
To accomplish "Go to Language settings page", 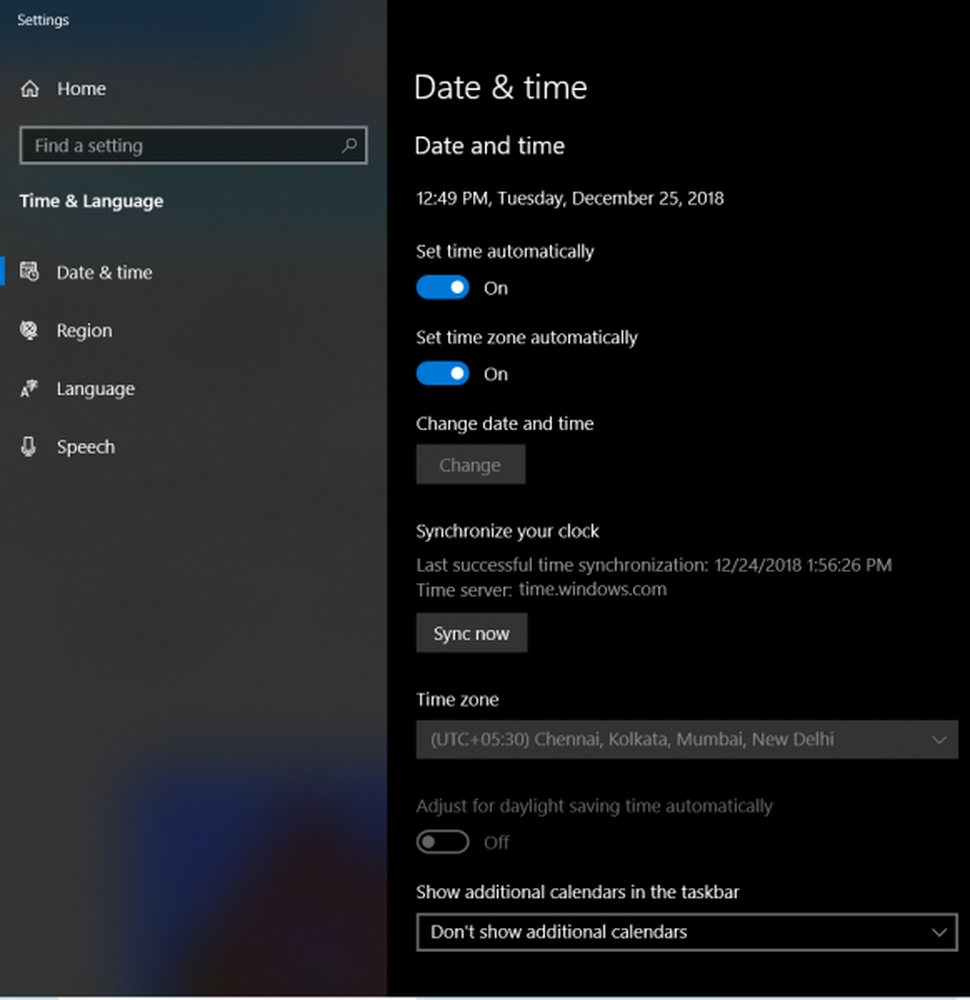I will click(x=95, y=389).
